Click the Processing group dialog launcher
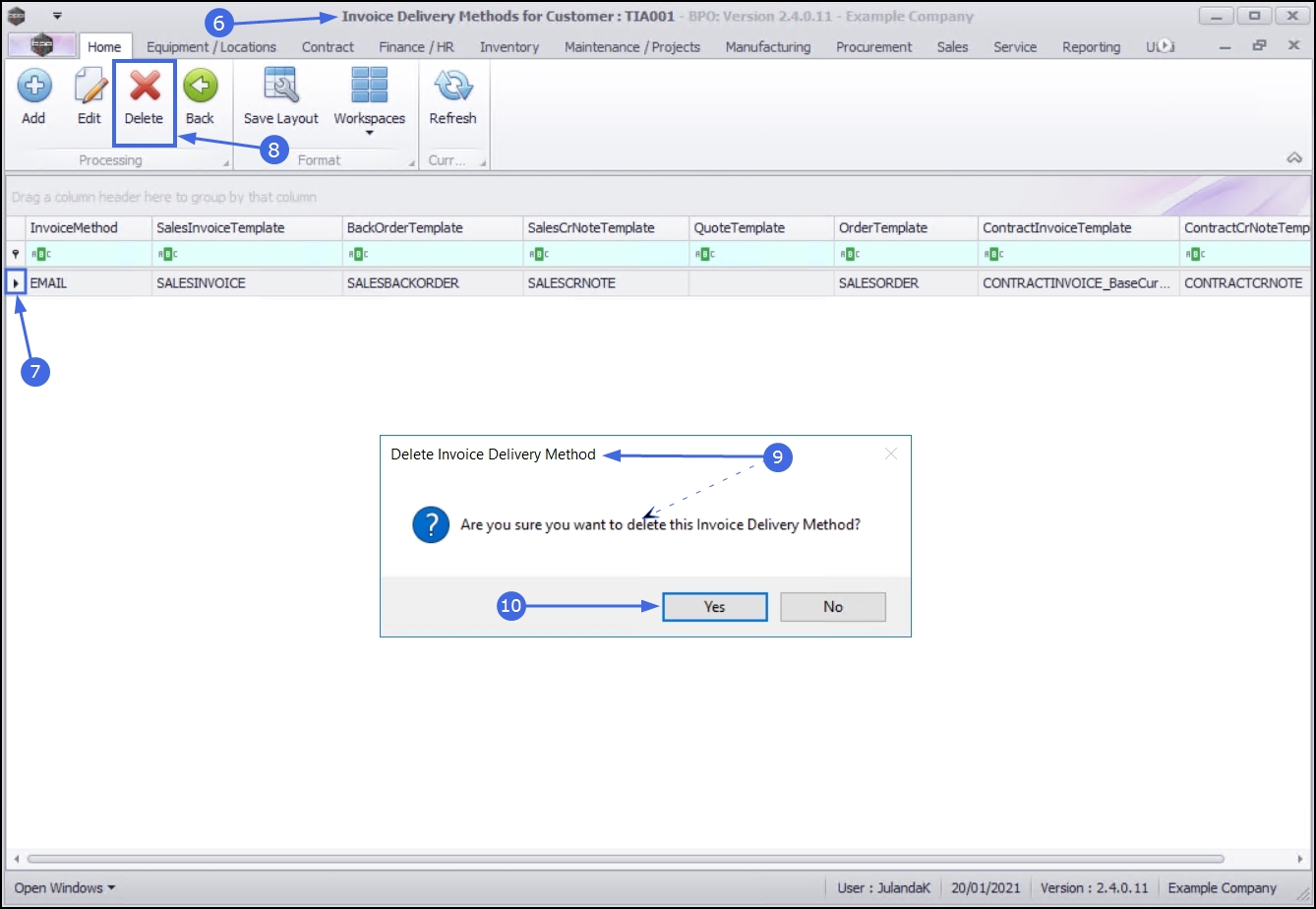The image size is (1316, 909). 226,163
